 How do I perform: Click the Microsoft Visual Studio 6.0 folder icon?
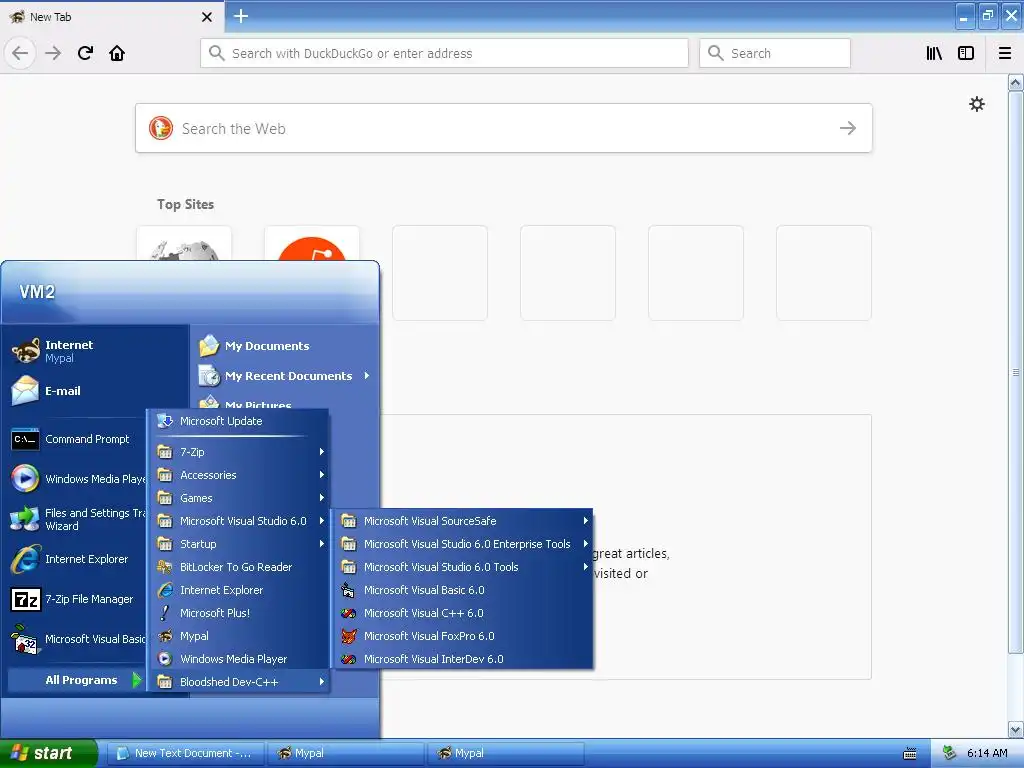(165, 520)
